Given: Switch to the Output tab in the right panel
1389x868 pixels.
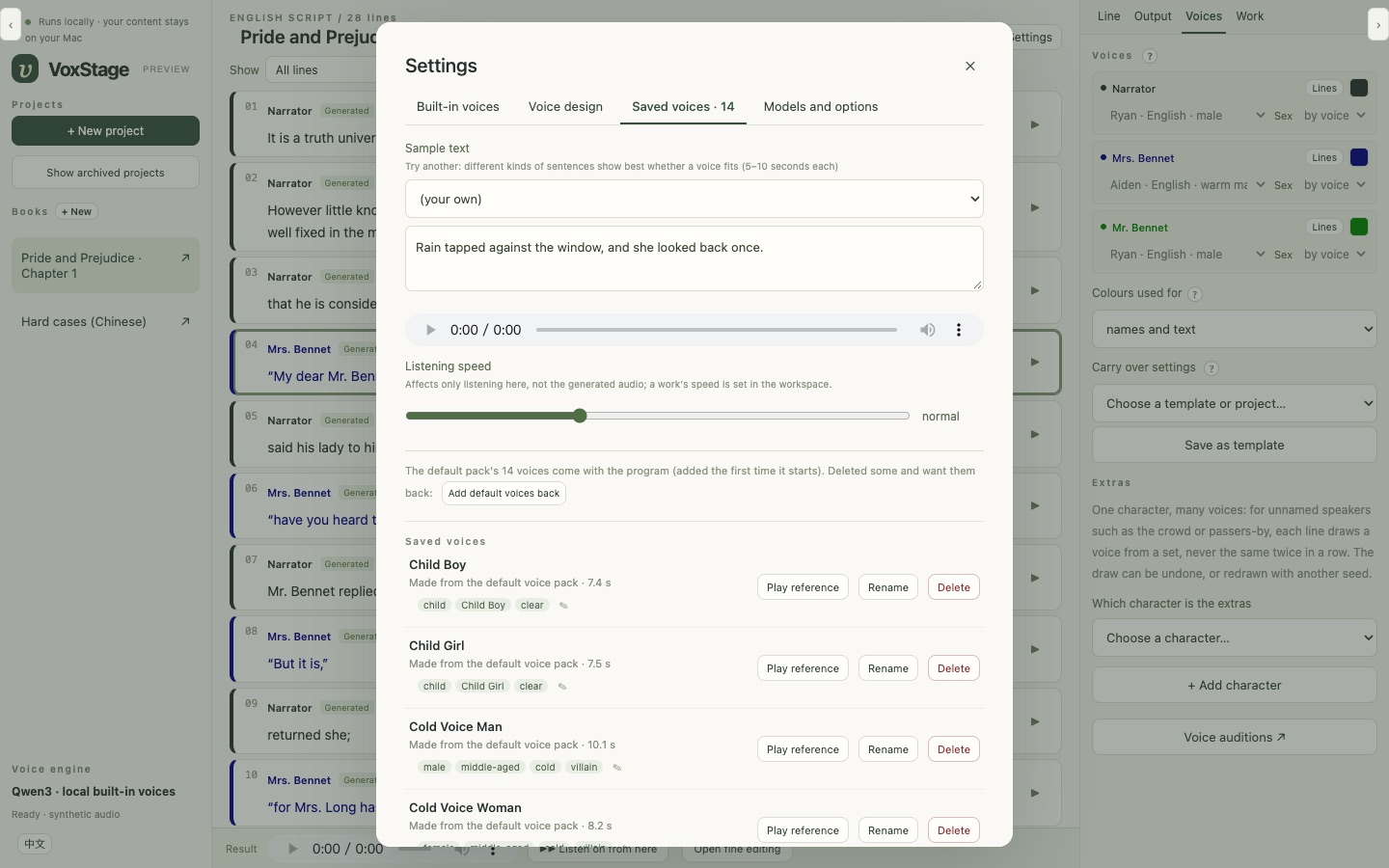Looking at the screenshot, I should [1153, 16].
